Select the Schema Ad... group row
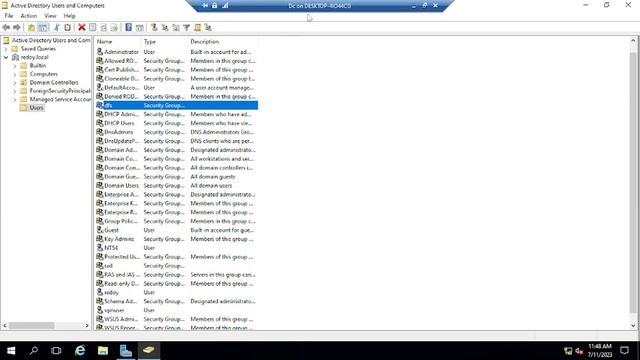This screenshot has width=640, height=360. coord(176,301)
